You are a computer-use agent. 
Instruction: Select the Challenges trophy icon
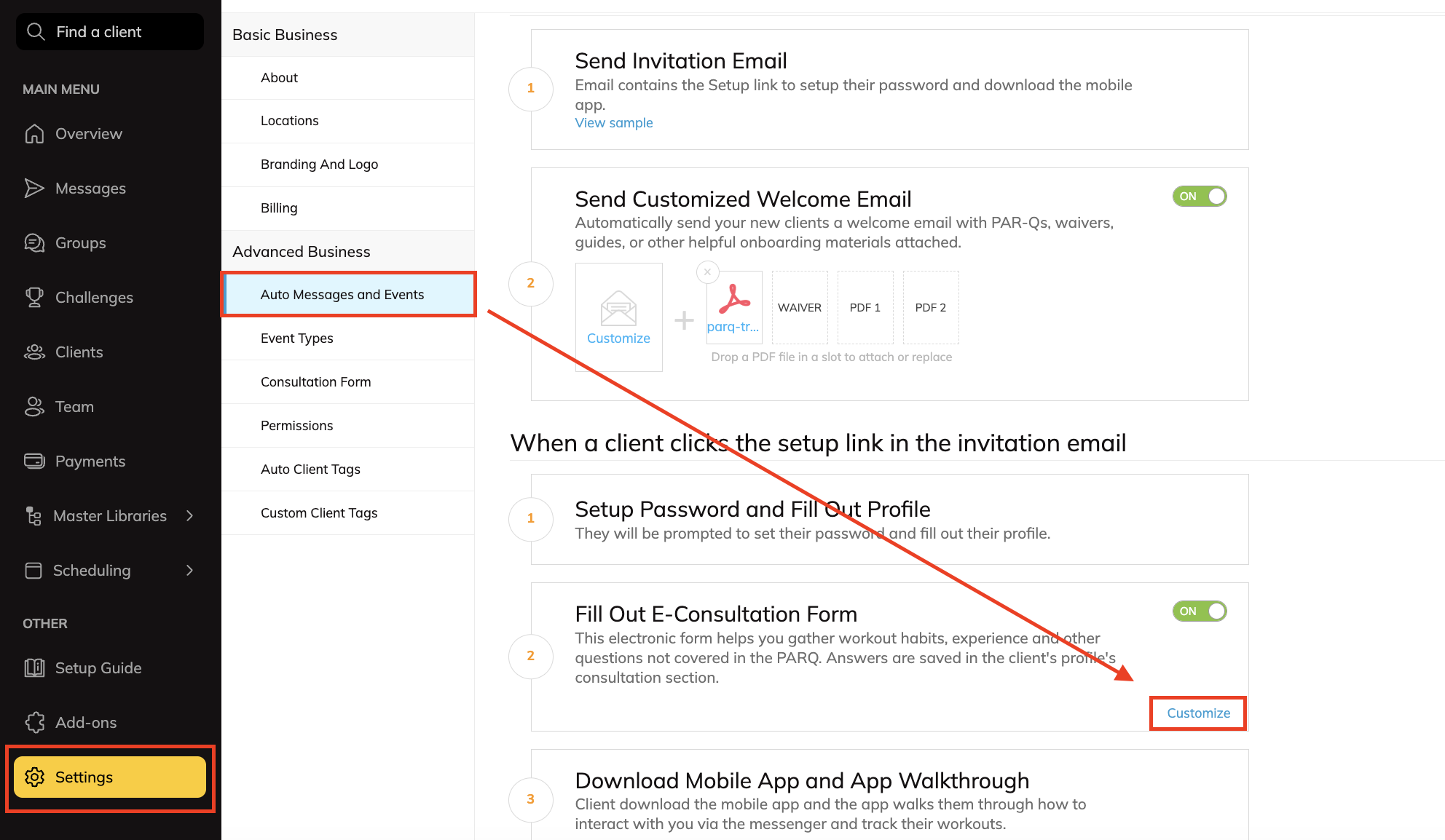click(x=34, y=298)
